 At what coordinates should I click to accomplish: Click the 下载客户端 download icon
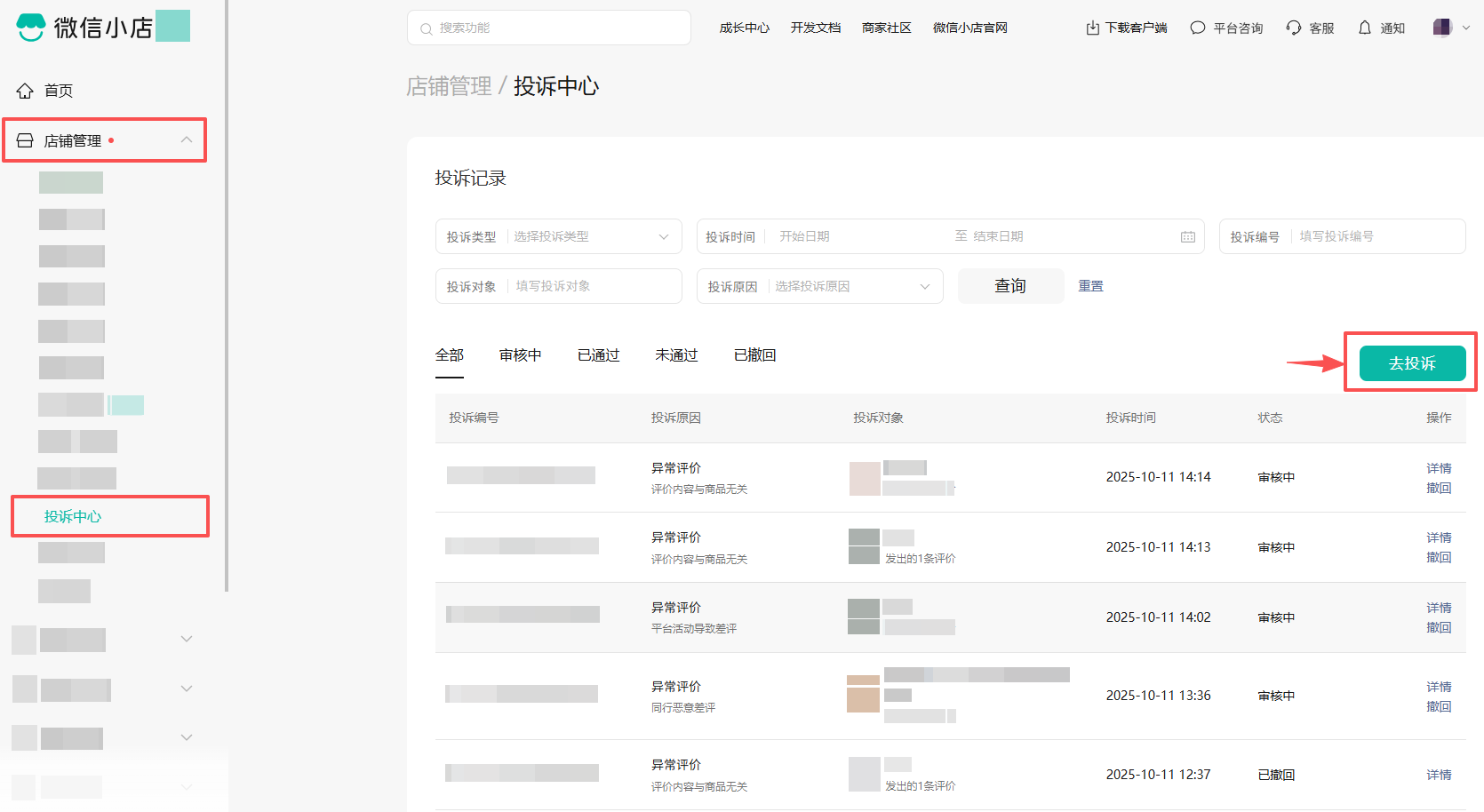1092,28
